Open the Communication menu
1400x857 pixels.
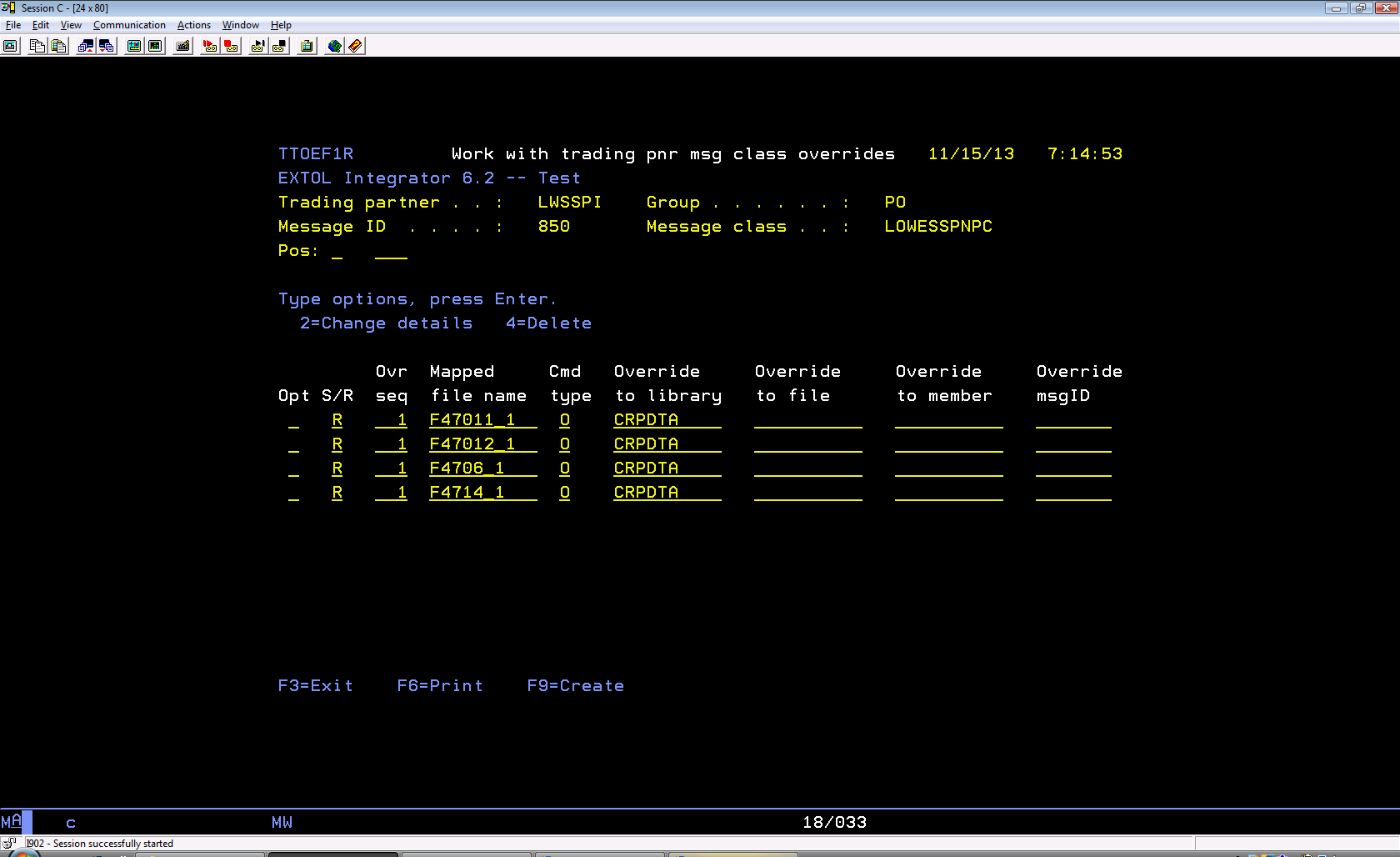point(129,25)
